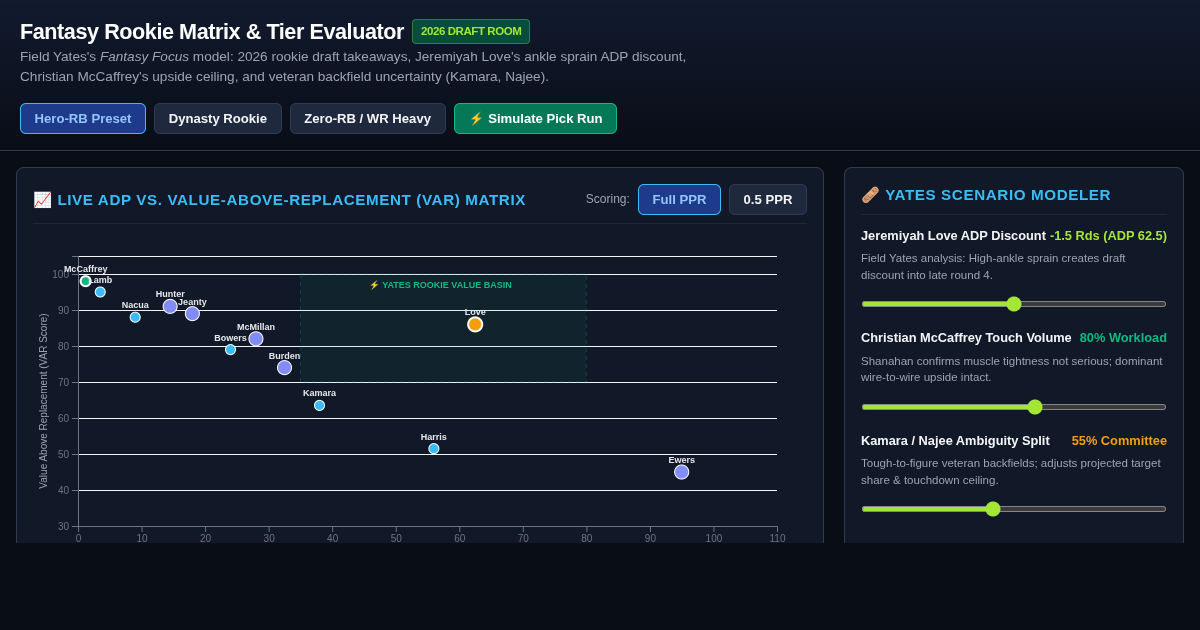The height and width of the screenshot is (630, 1200).
Task: Run the Simulate Pick Run action
Action: click(x=535, y=118)
